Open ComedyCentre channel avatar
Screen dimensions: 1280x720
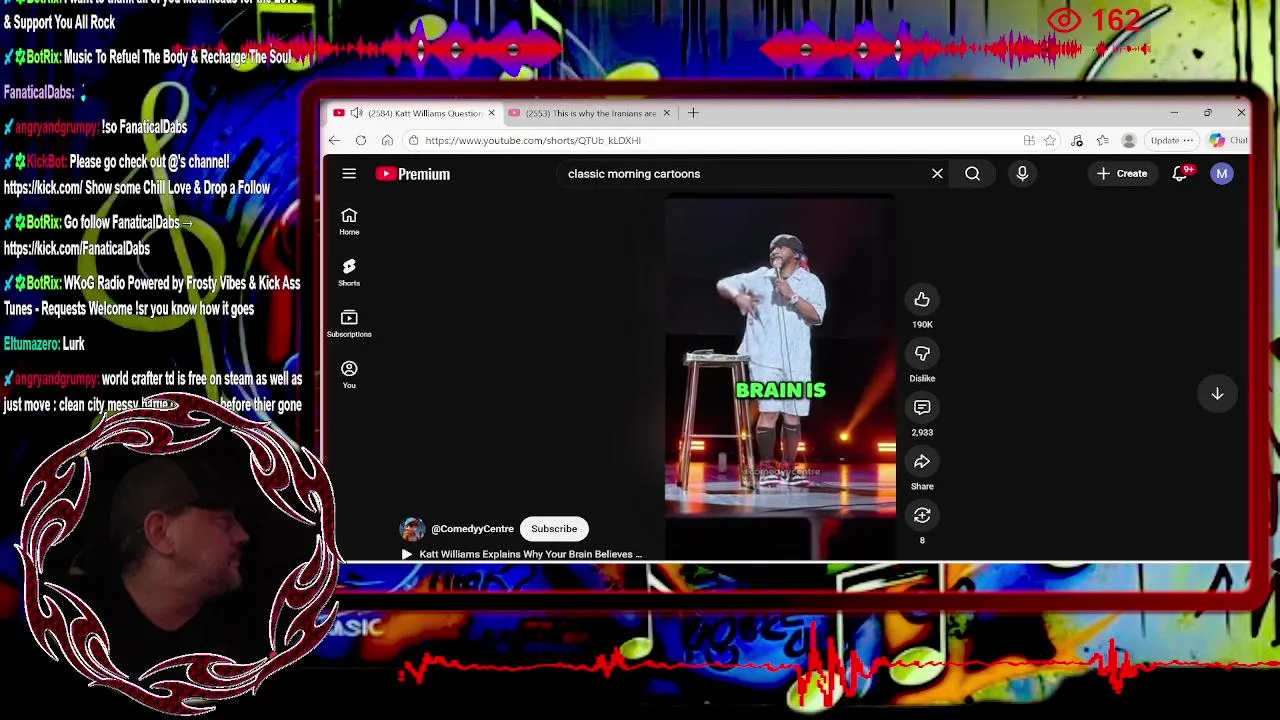(x=412, y=529)
